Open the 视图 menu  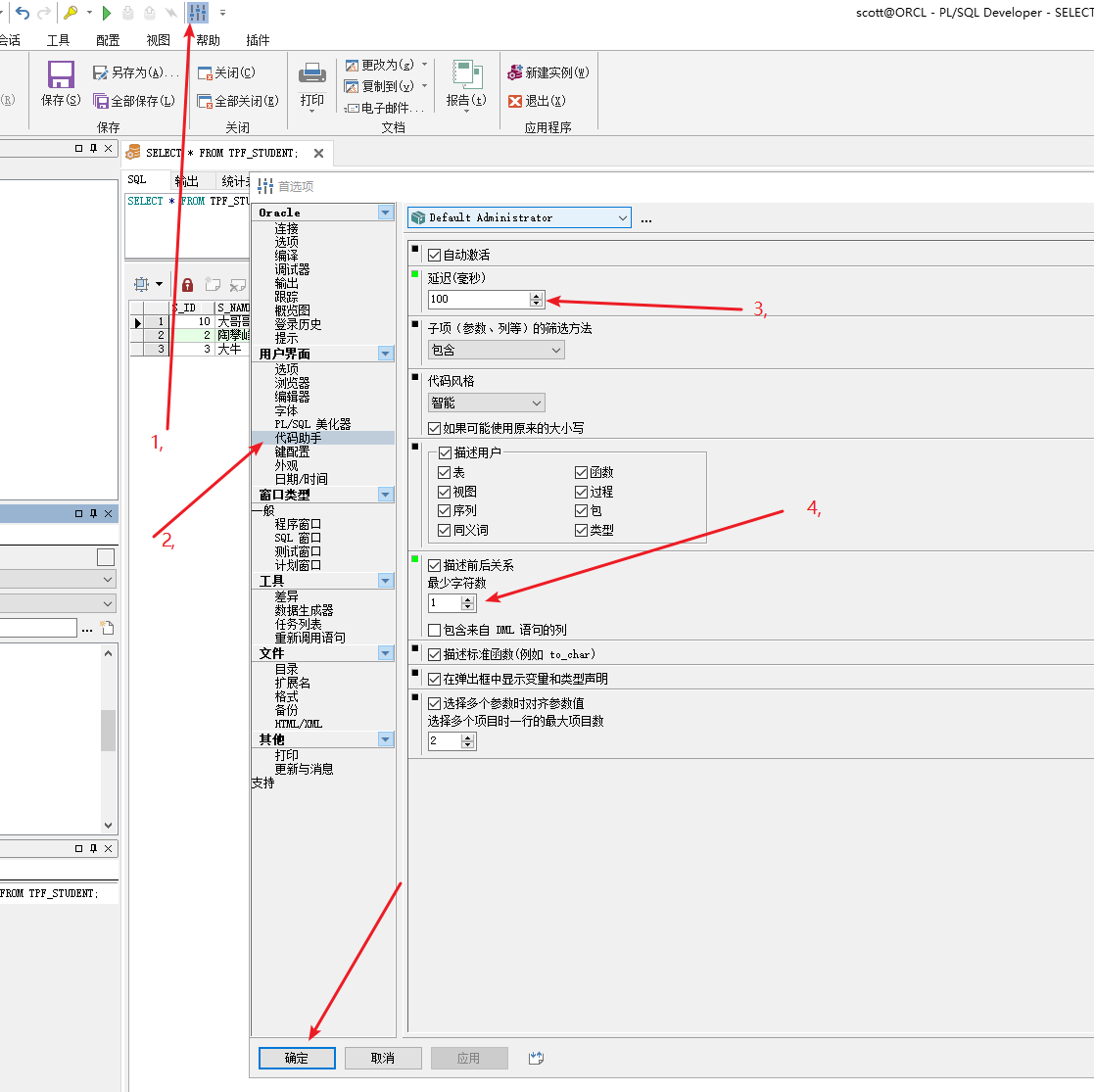158,40
